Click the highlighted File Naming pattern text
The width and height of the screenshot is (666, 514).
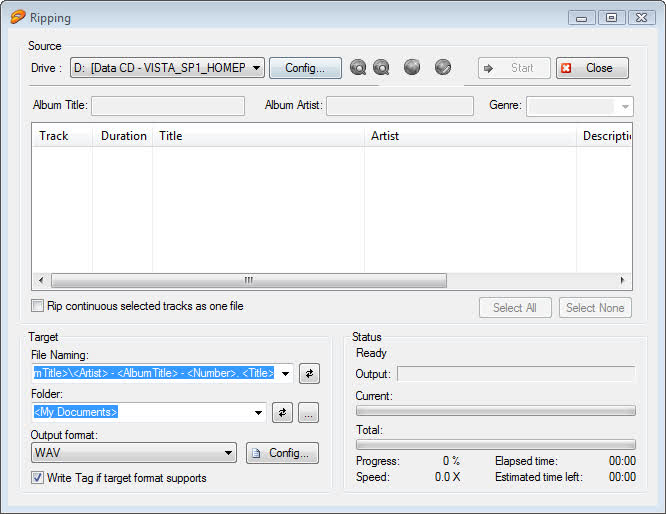[x=154, y=373]
